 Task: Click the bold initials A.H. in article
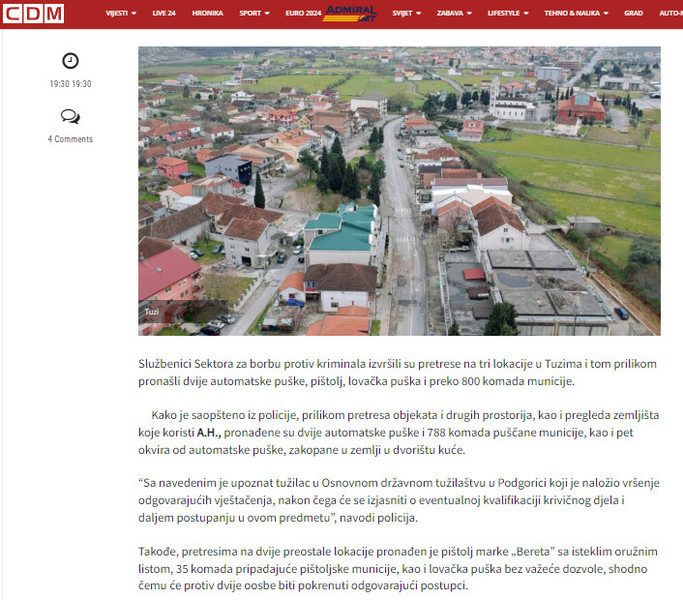point(209,433)
